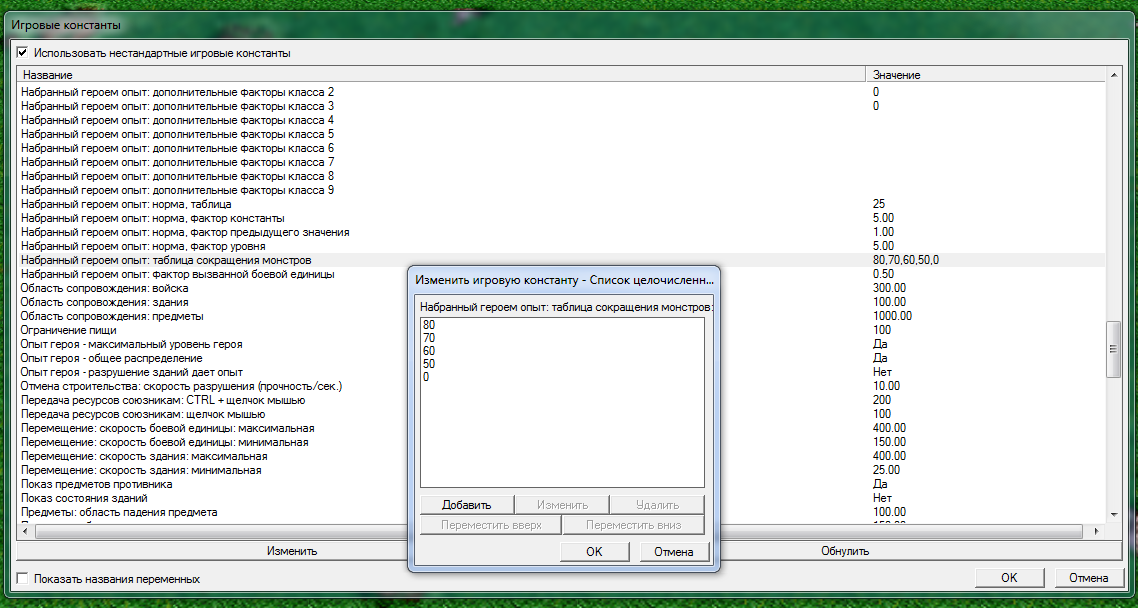Confirm main window with bottom-right OK
The width and height of the screenshot is (1138, 608).
[1009, 578]
